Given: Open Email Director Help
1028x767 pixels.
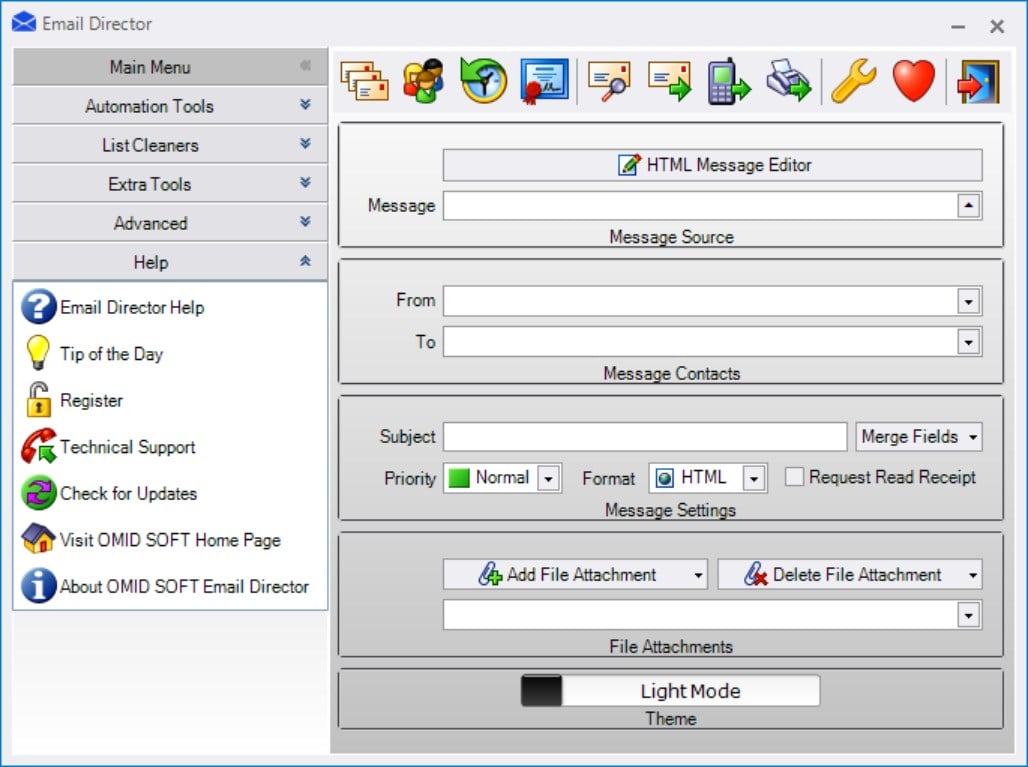Looking at the screenshot, I should (x=132, y=307).
